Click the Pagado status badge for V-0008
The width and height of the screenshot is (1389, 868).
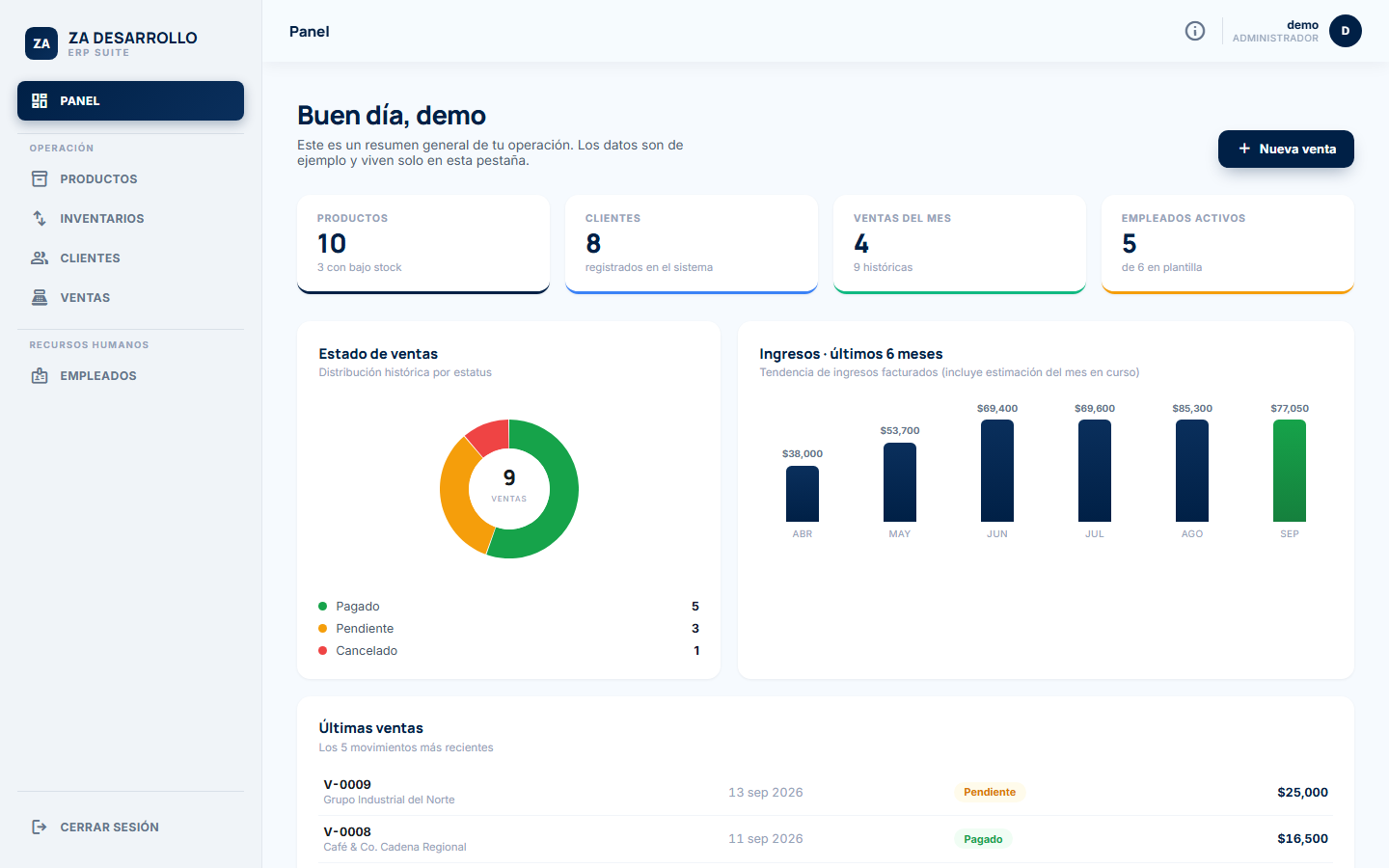[x=983, y=839]
